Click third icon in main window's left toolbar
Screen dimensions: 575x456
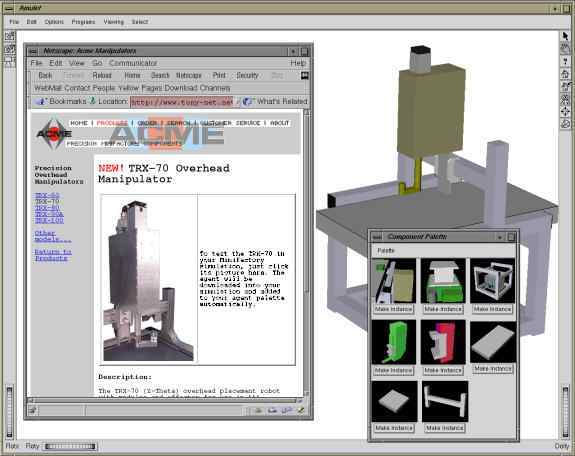point(10,61)
